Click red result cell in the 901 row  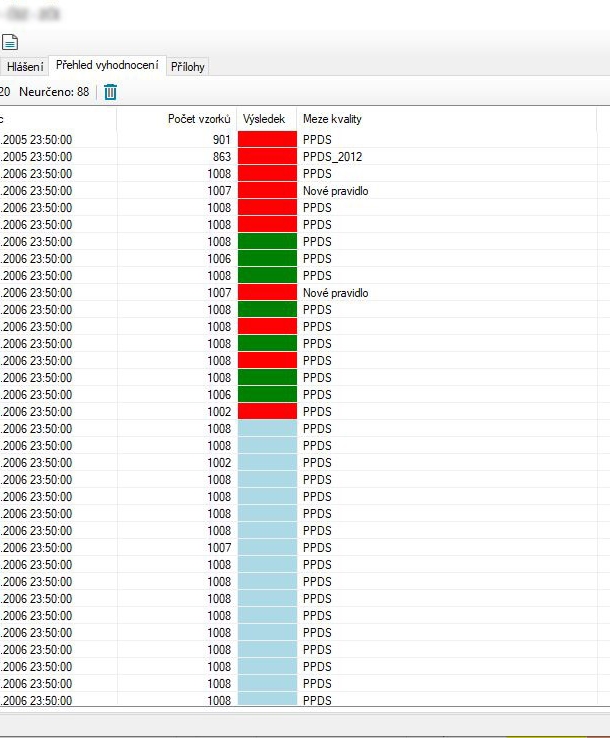click(x=267, y=140)
